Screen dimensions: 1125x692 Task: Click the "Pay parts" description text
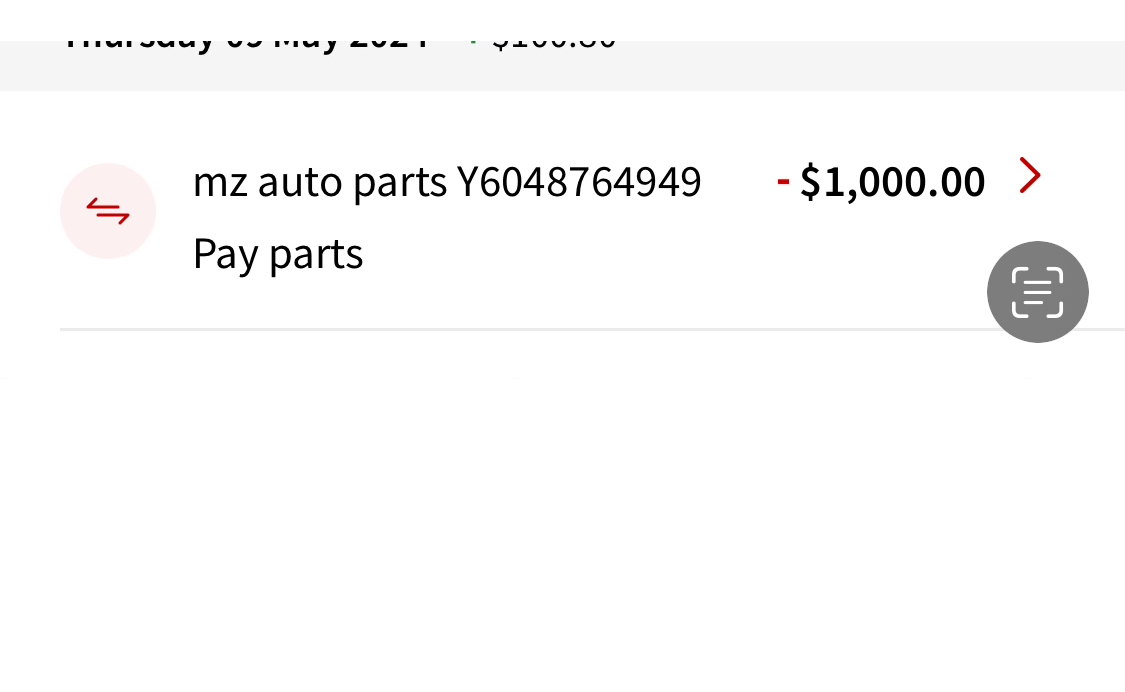(277, 255)
